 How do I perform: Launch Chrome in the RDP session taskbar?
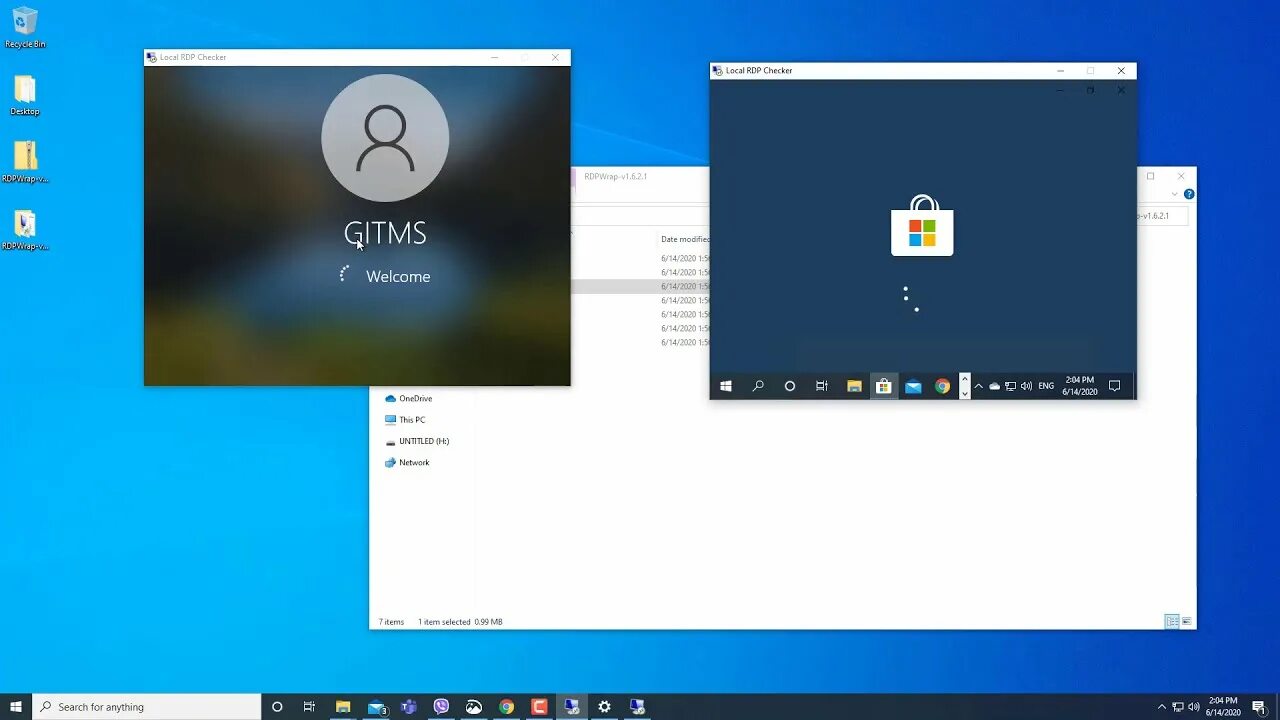[942, 386]
